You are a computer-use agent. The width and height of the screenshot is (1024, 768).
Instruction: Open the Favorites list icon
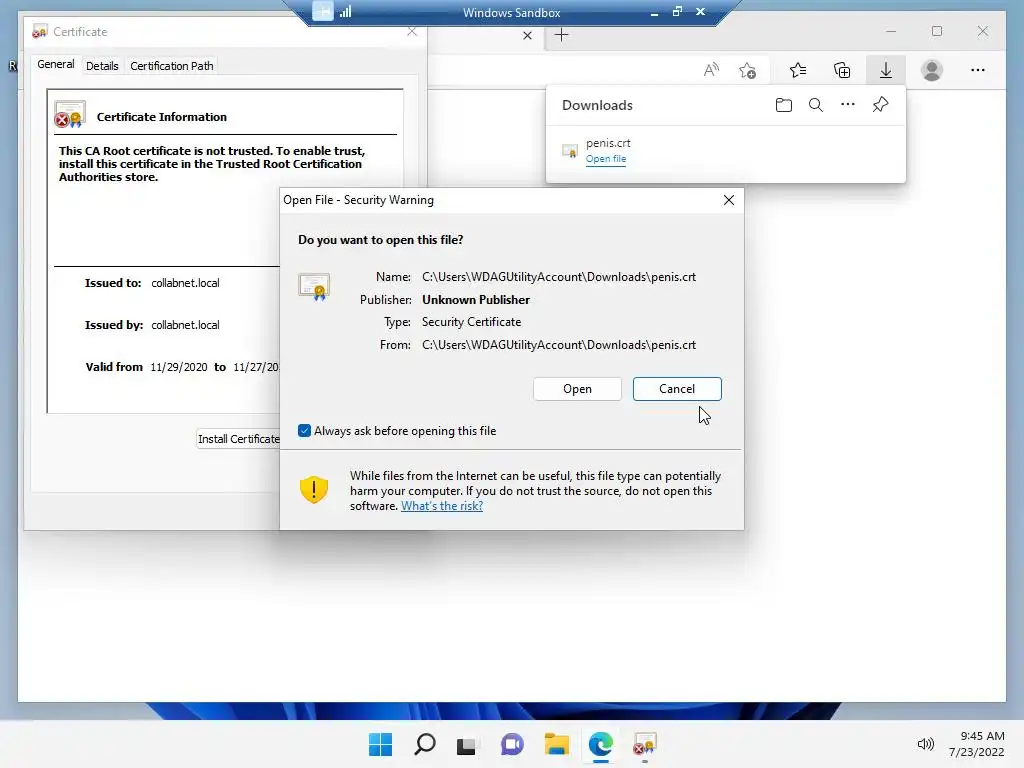[797, 70]
